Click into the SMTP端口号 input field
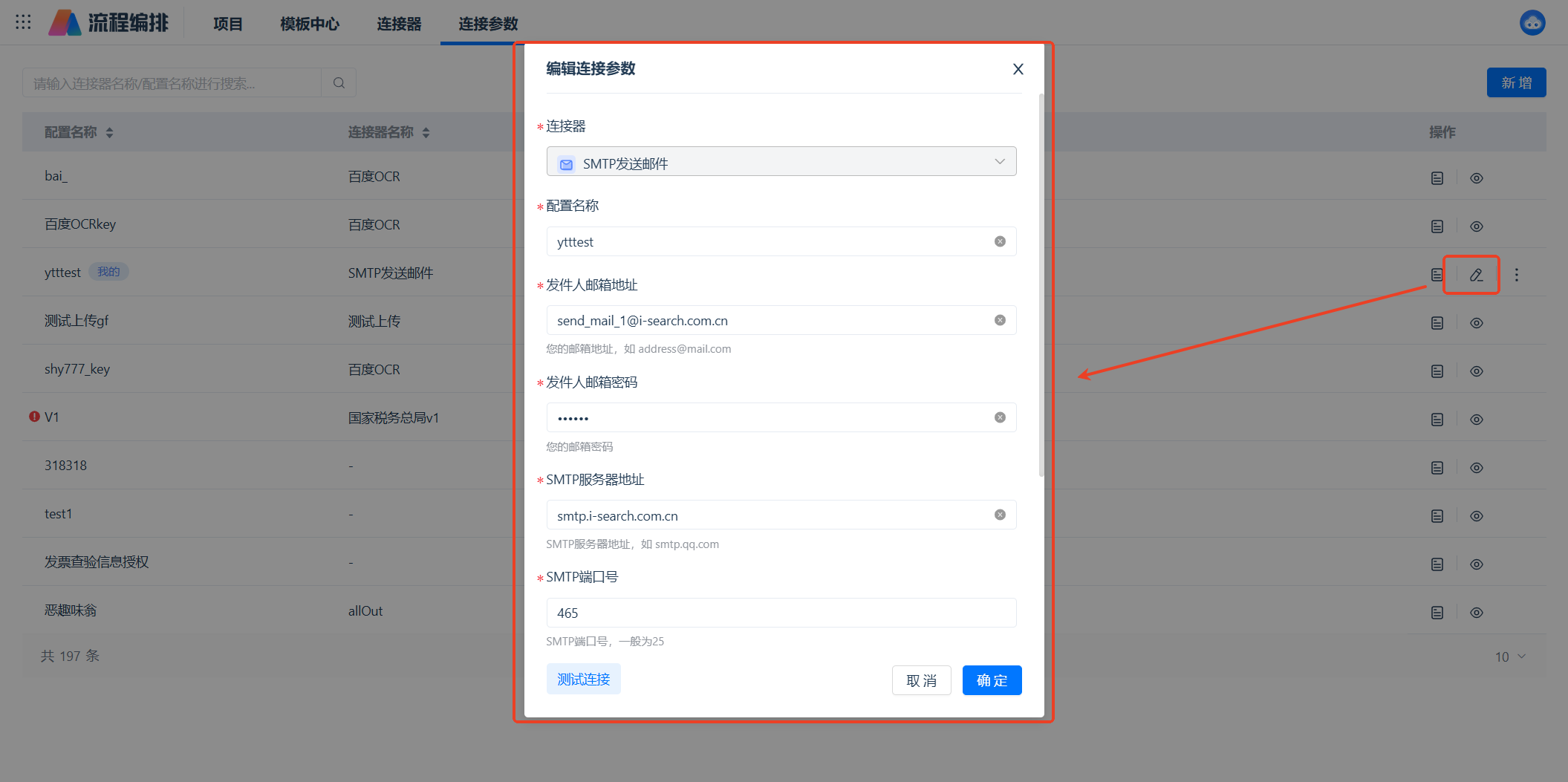The image size is (1568, 782). 781,613
